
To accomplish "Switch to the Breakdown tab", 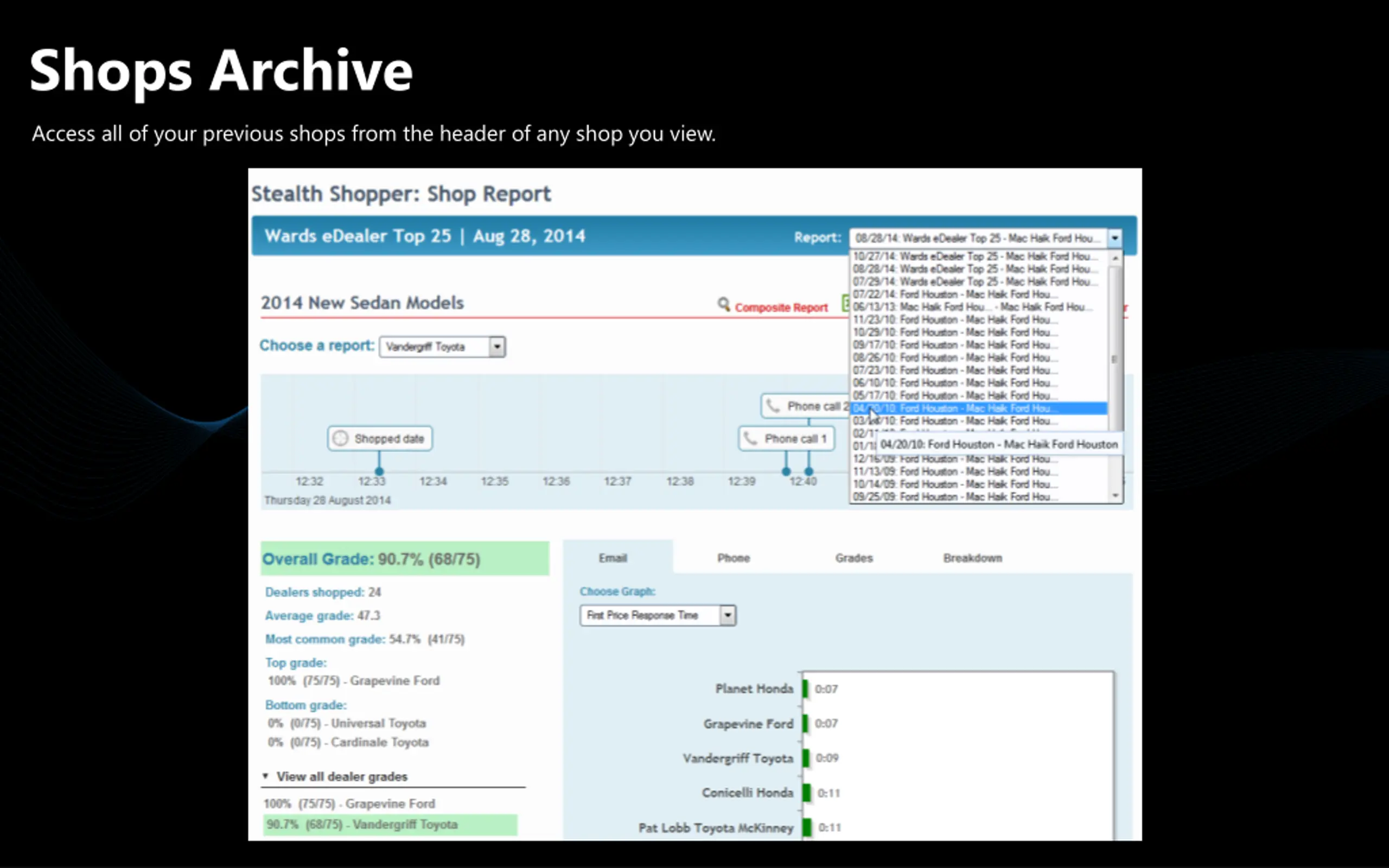I will (972, 558).
